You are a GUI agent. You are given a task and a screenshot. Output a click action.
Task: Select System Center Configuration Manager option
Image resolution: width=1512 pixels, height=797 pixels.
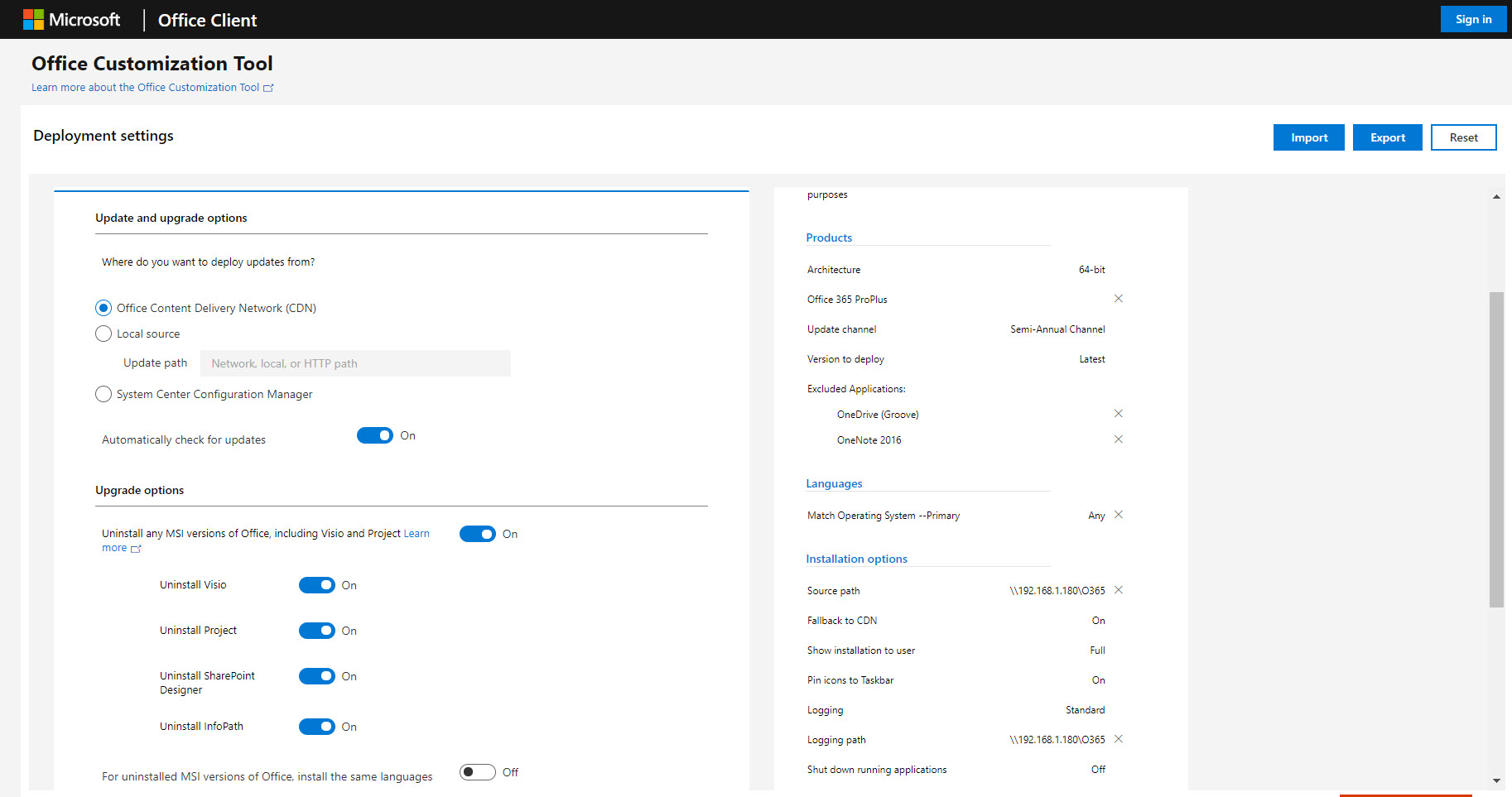pyautogui.click(x=104, y=394)
